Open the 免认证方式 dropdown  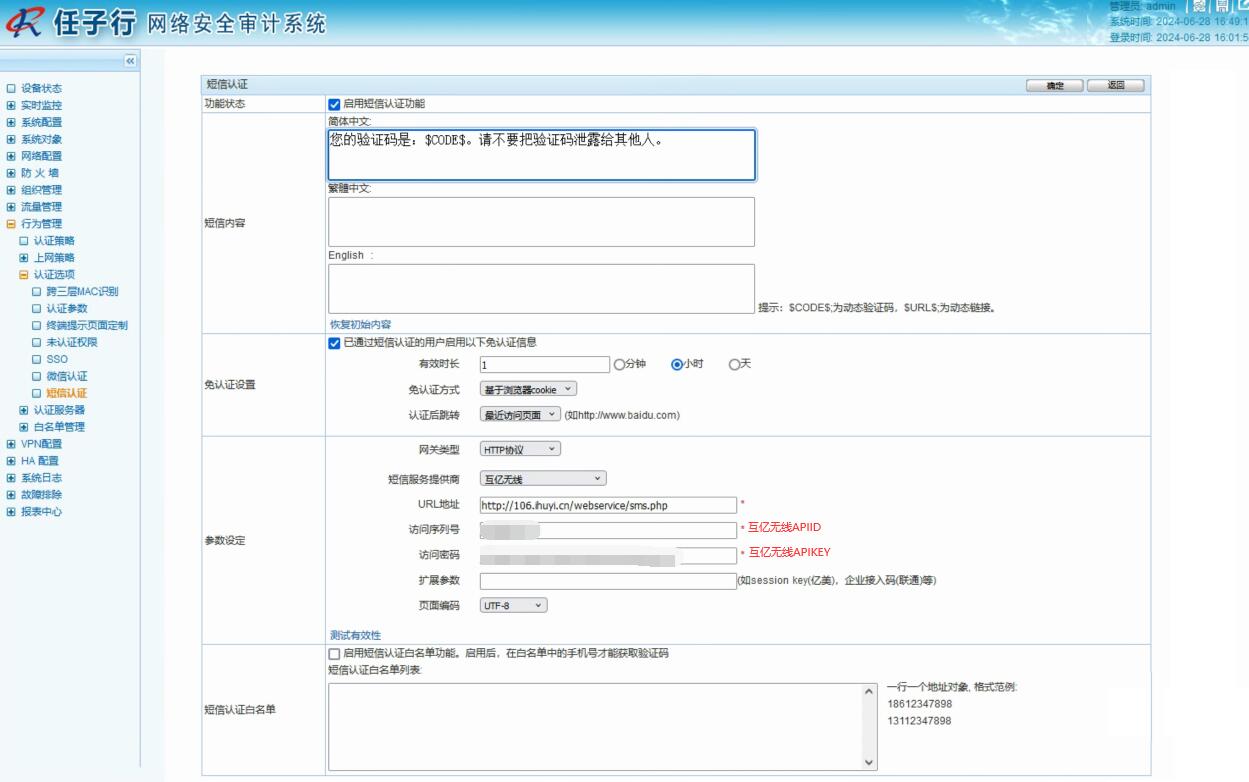(528, 390)
